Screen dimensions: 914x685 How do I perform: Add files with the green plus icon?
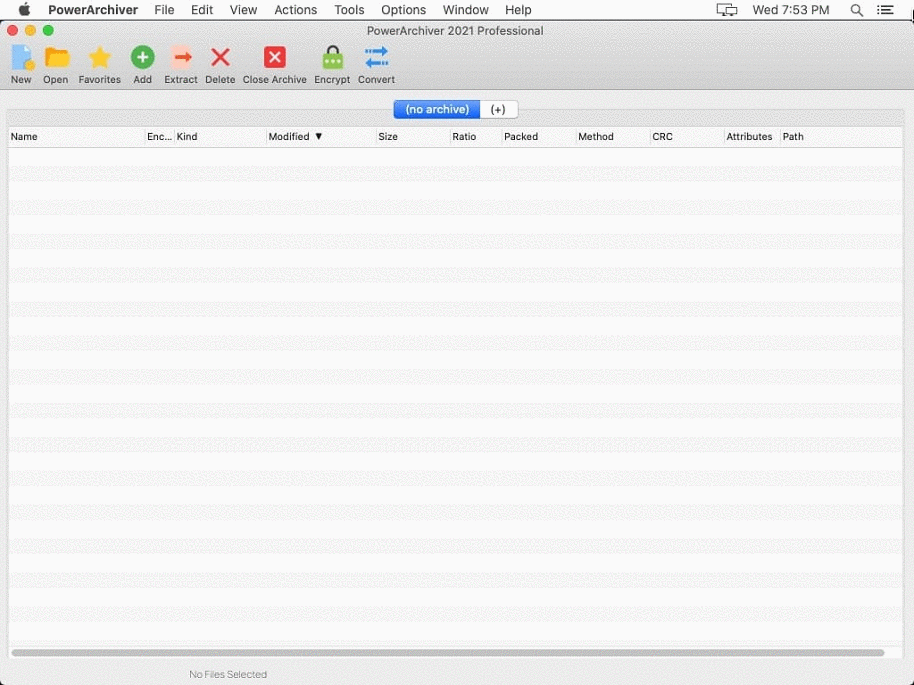(142, 58)
